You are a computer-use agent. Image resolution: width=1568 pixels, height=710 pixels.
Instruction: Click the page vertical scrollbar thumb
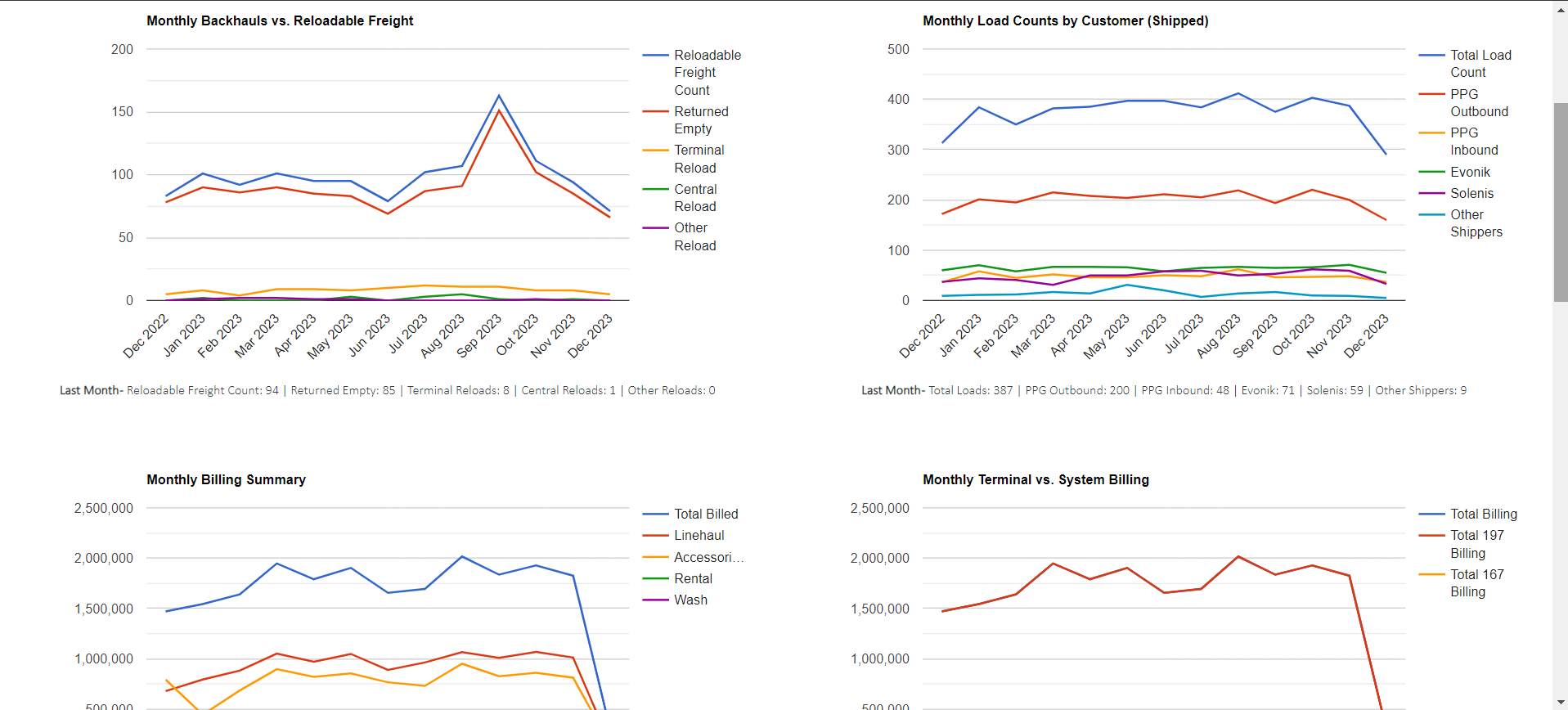click(1561, 202)
